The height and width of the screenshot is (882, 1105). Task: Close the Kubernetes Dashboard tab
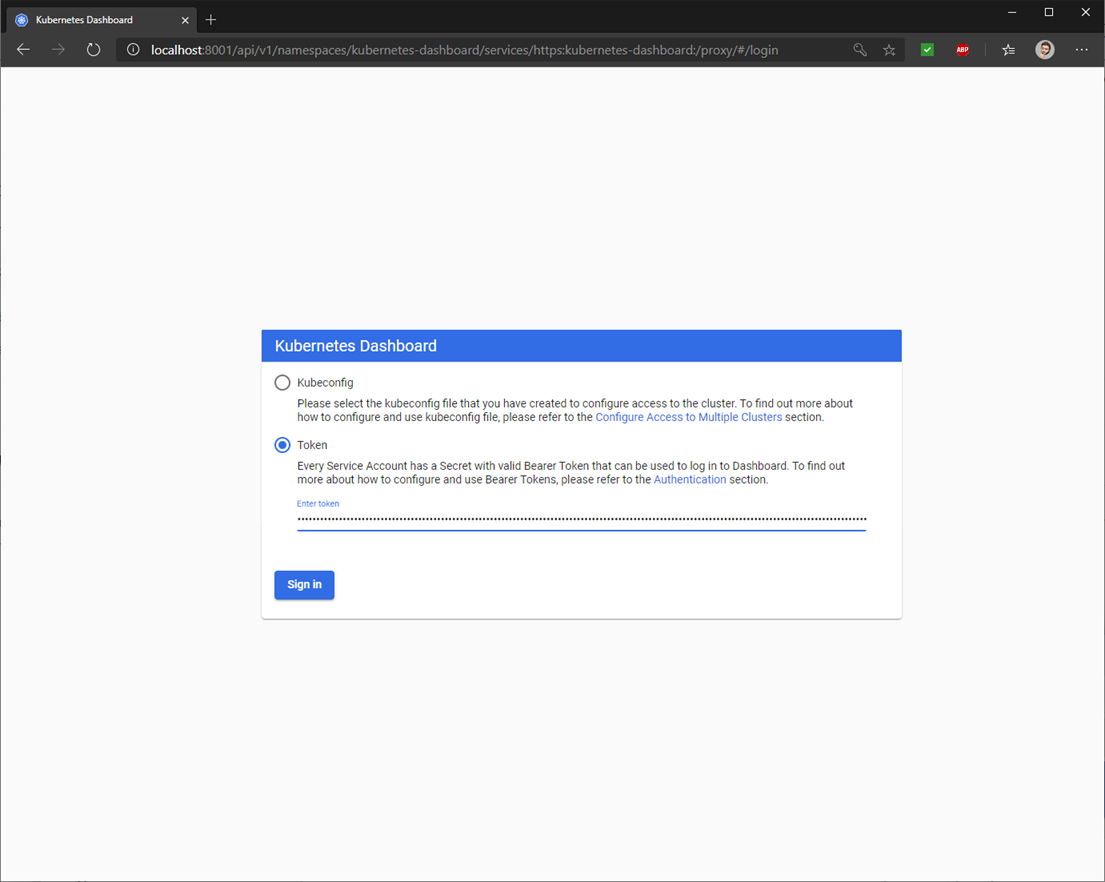click(185, 20)
